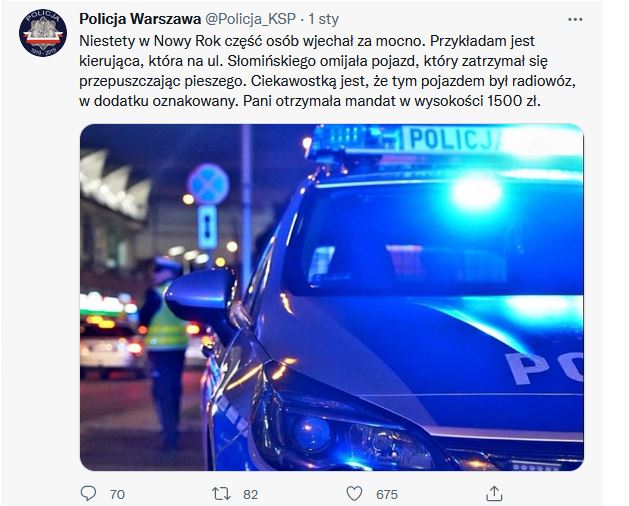Click the "1 sty" tweet date

[x=324, y=19]
